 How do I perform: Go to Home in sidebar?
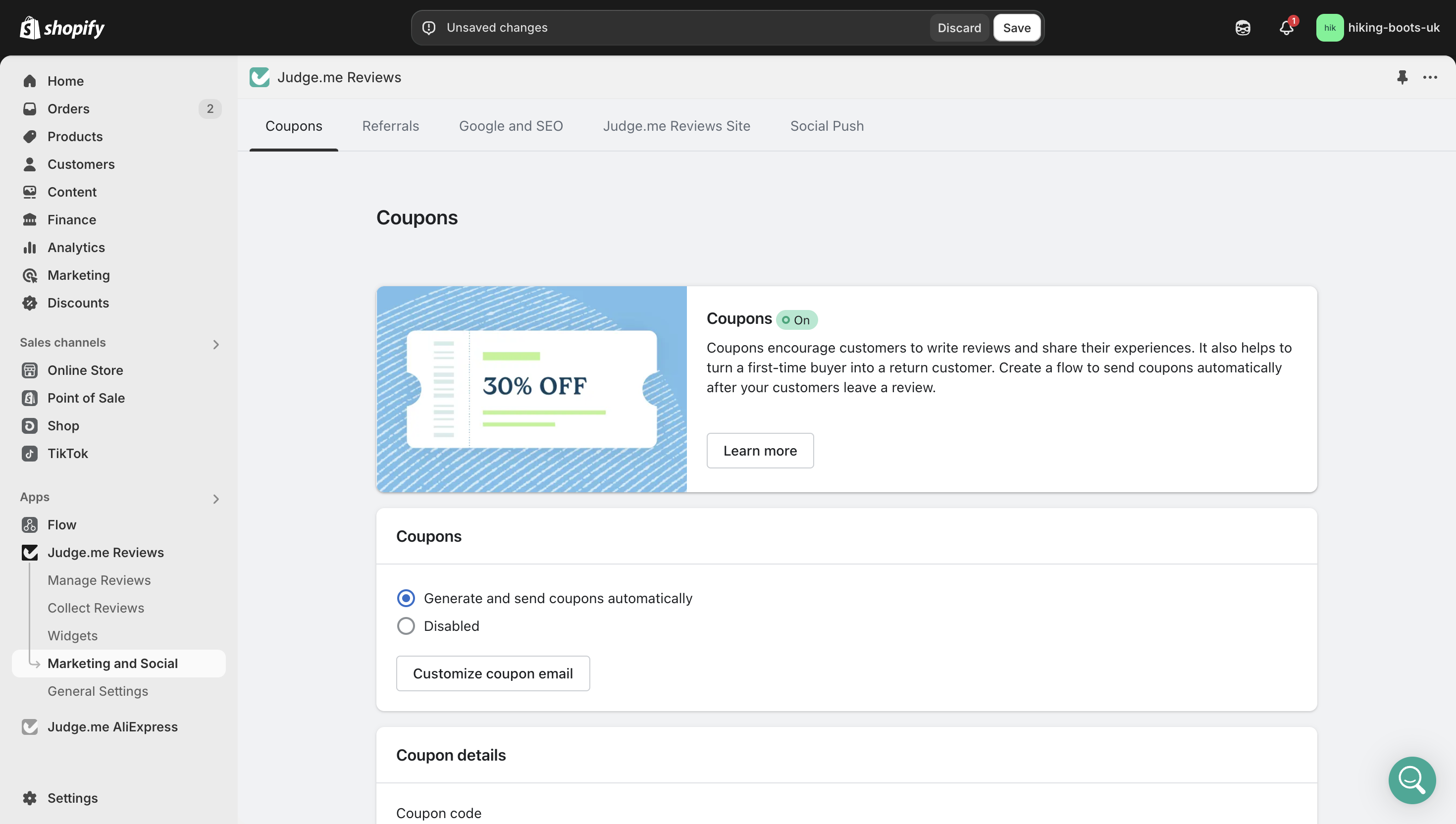(x=119, y=81)
